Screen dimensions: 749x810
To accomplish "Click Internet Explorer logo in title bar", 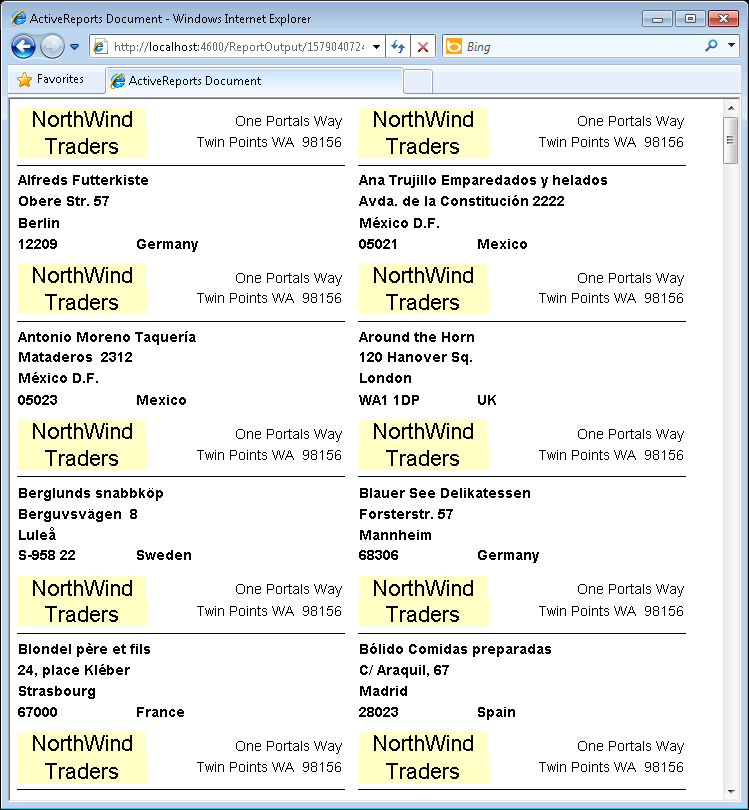I will [19, 19].
